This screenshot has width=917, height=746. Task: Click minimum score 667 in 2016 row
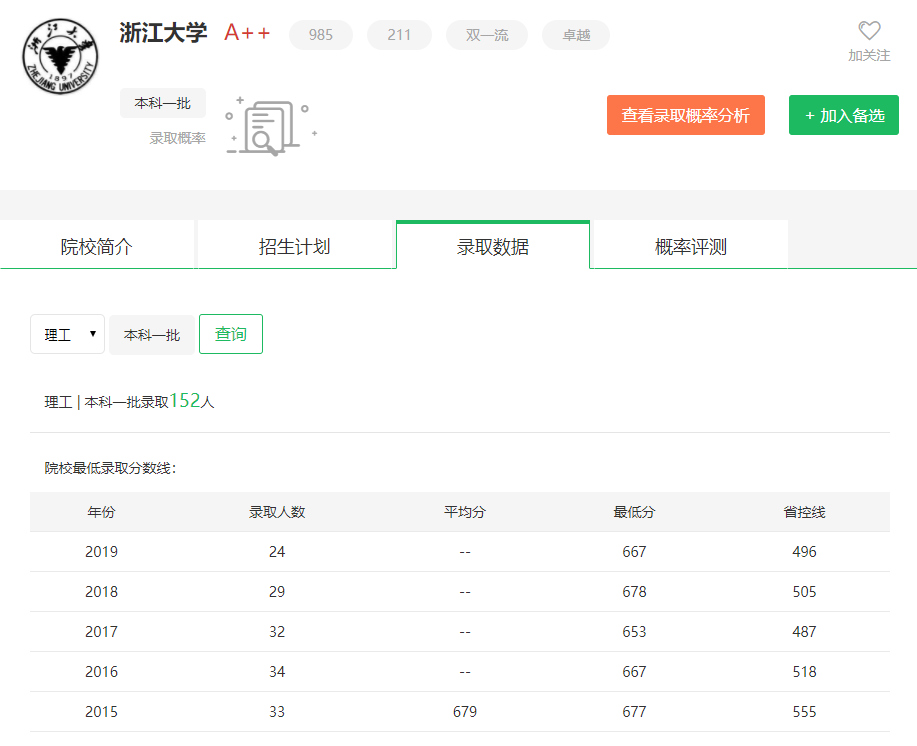click(634, 672)
